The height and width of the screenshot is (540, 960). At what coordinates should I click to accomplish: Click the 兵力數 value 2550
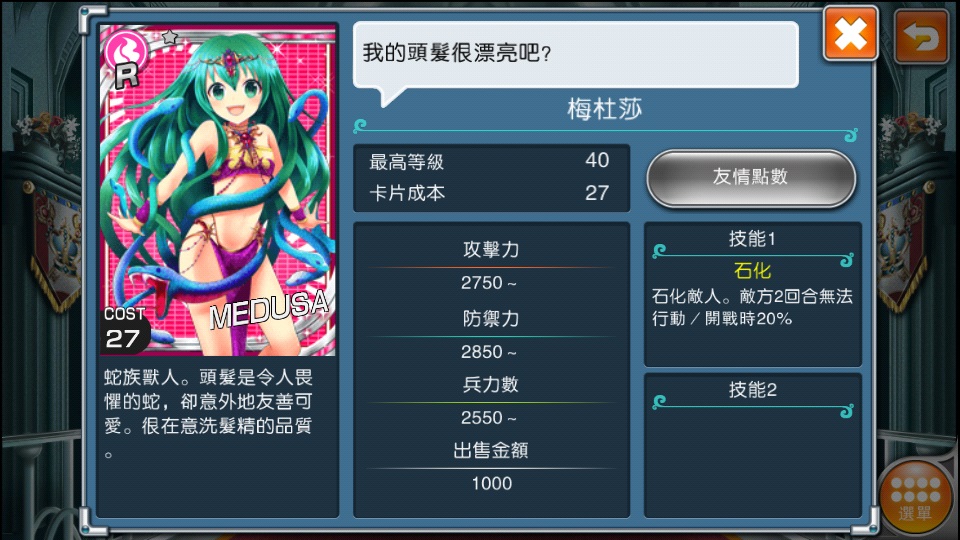[489, 418]
